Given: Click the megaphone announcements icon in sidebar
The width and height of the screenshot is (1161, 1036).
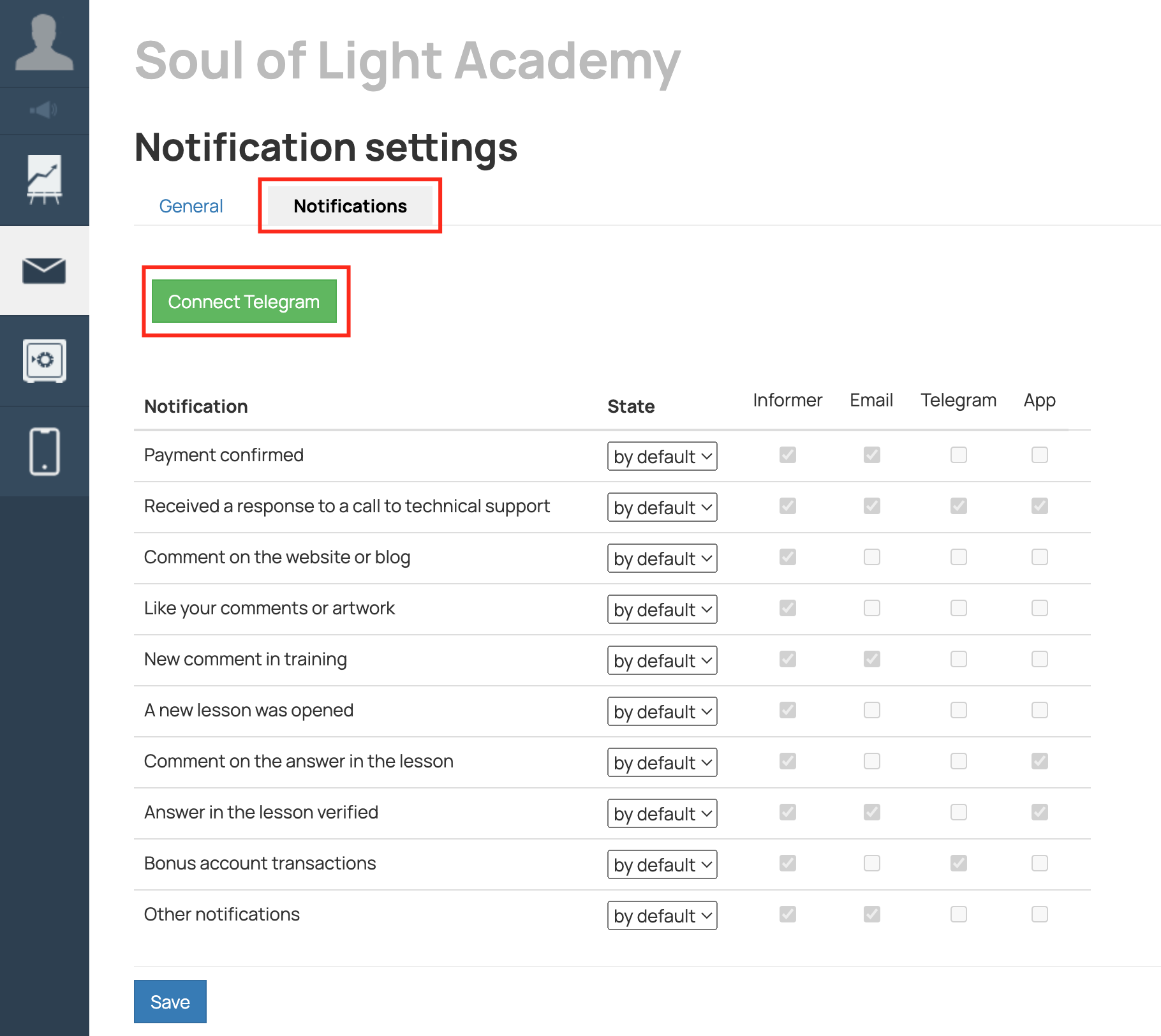Looking at the screenshot, I should pyautogui.click(x=44, y=110).
